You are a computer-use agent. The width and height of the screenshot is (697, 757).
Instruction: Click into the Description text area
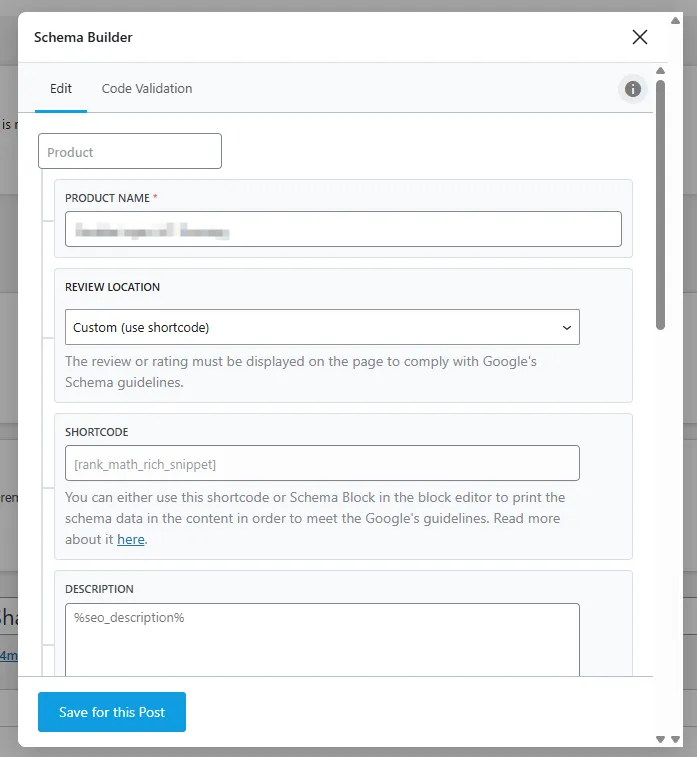(x=322, y=640)
